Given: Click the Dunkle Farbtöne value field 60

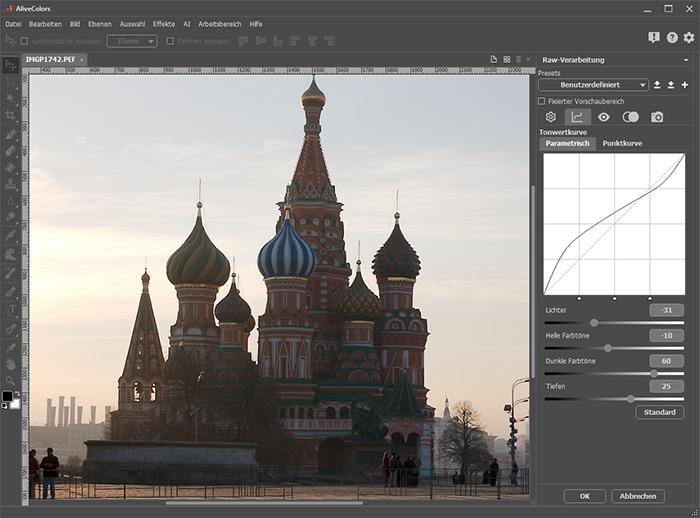Looking at the screenshot, I should (666, 361).
